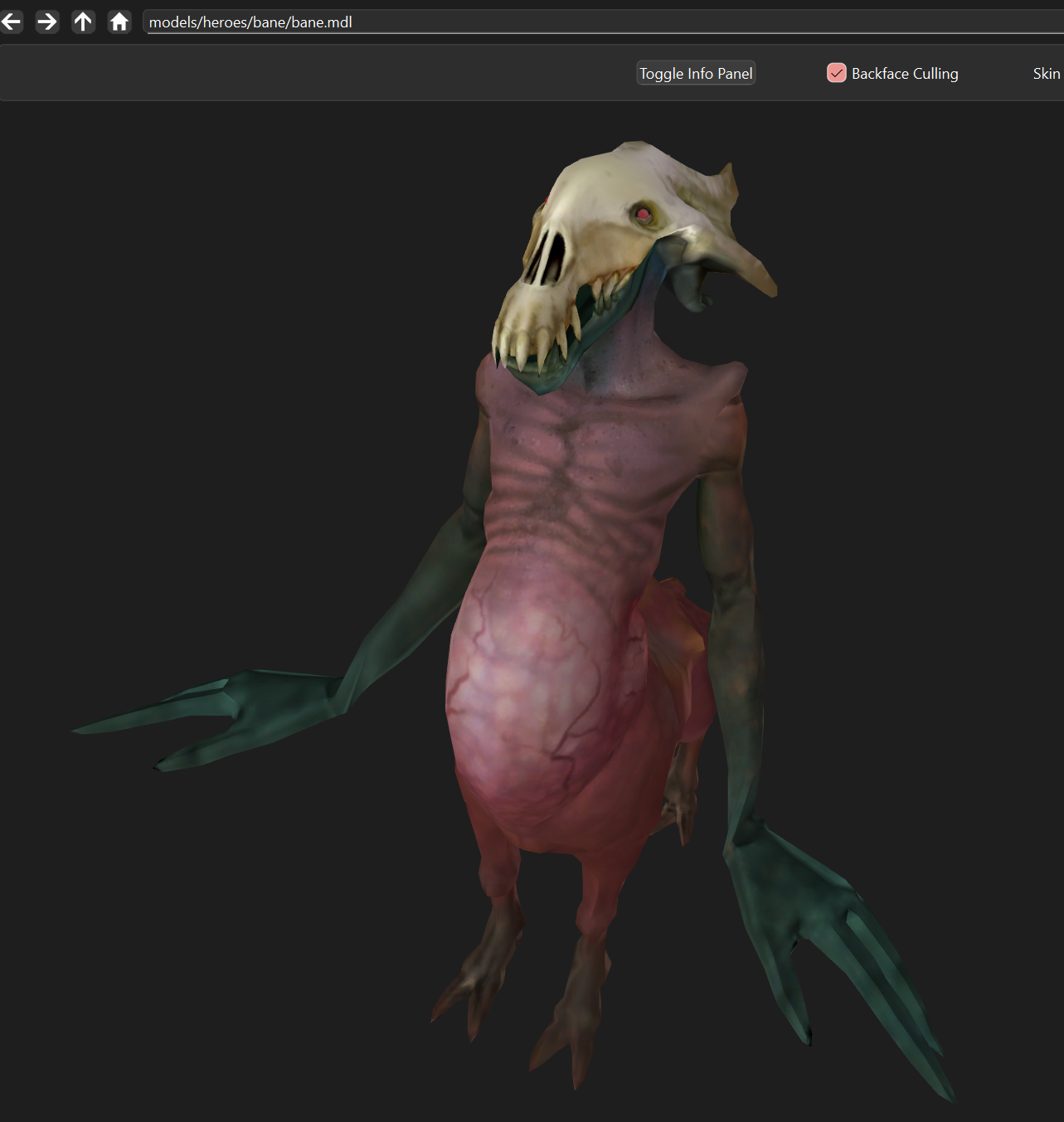Return to the home directory icon
This screenshot has width=1064, height=1122.
point(119,22)
